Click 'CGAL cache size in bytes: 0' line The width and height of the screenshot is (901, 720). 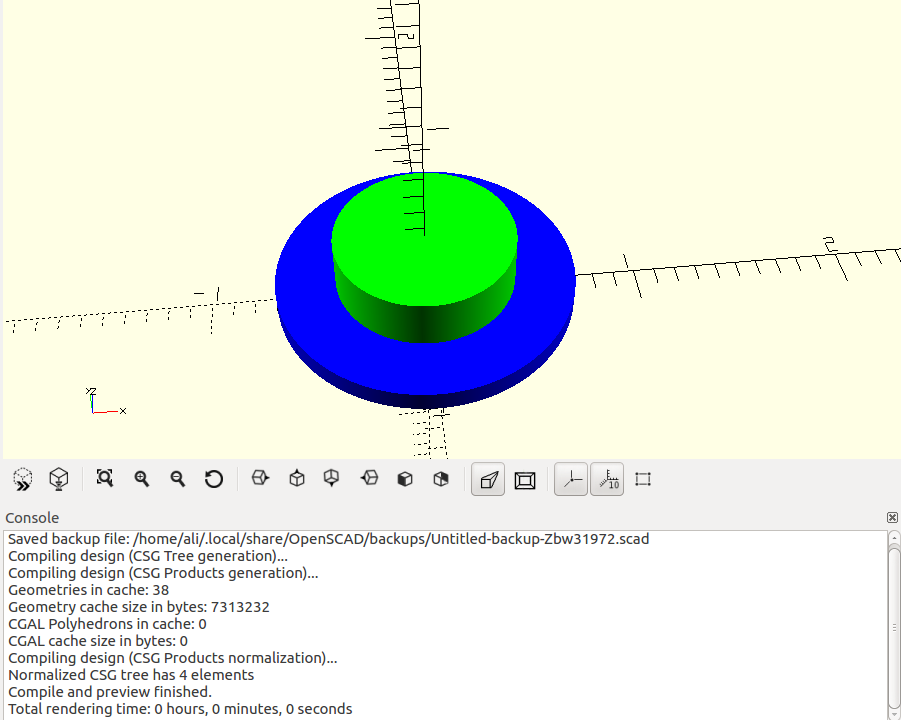click(98, 641)
